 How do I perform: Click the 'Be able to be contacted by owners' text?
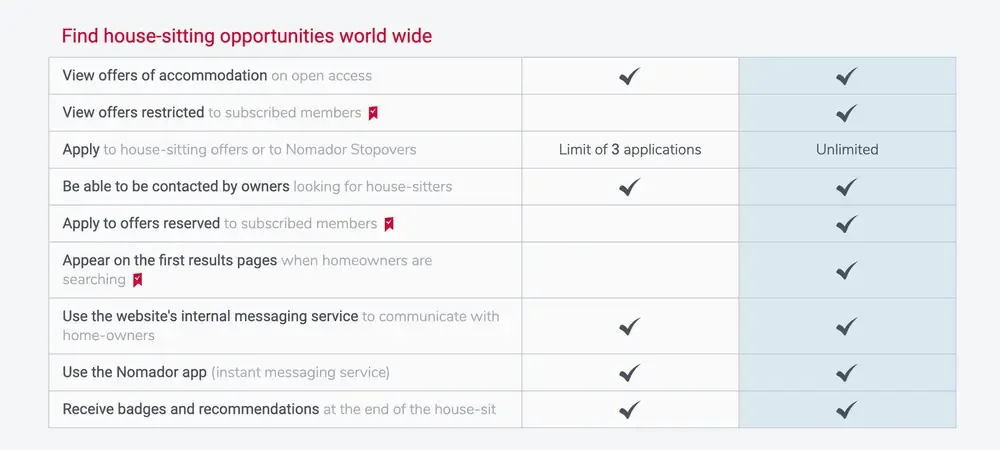(x=176, y=187)
